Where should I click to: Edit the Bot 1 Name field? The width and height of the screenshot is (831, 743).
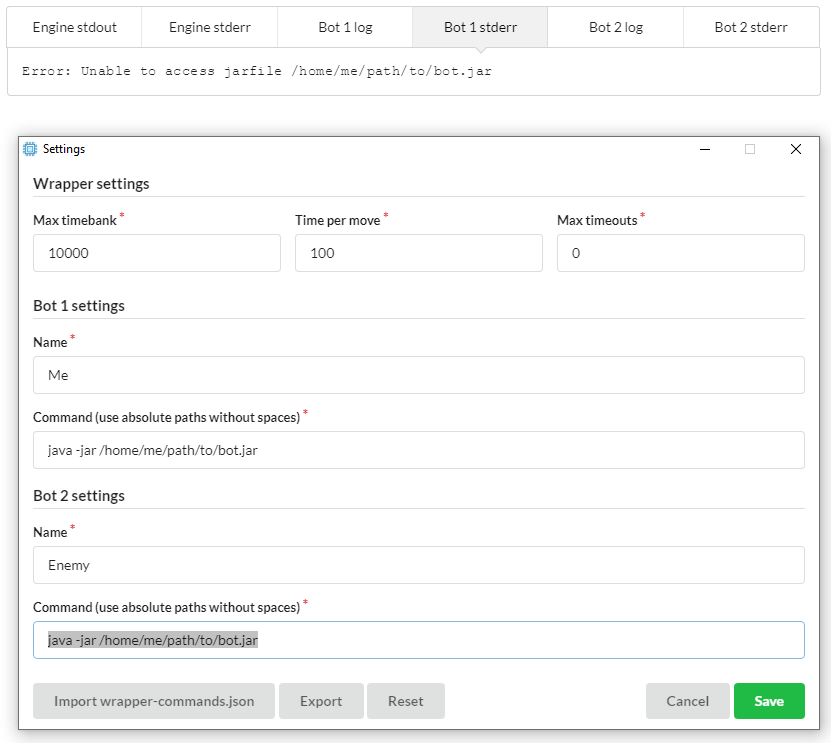pyautogui.click(x=419, y=375)
